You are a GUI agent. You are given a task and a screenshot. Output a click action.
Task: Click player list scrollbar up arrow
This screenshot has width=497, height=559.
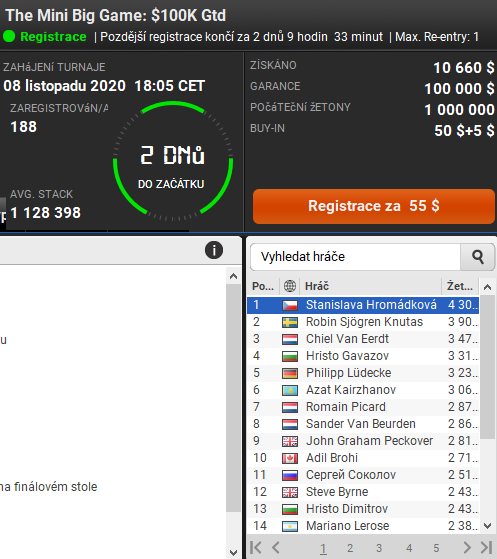487,287
